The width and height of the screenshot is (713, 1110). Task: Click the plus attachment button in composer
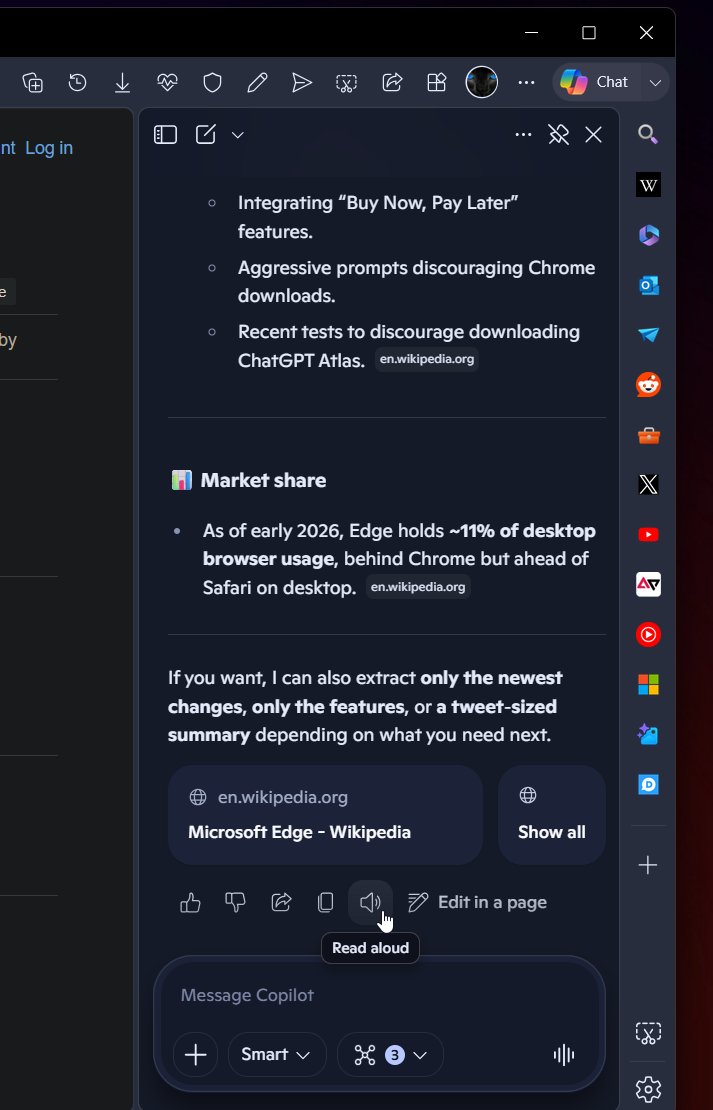[195, 1055]
